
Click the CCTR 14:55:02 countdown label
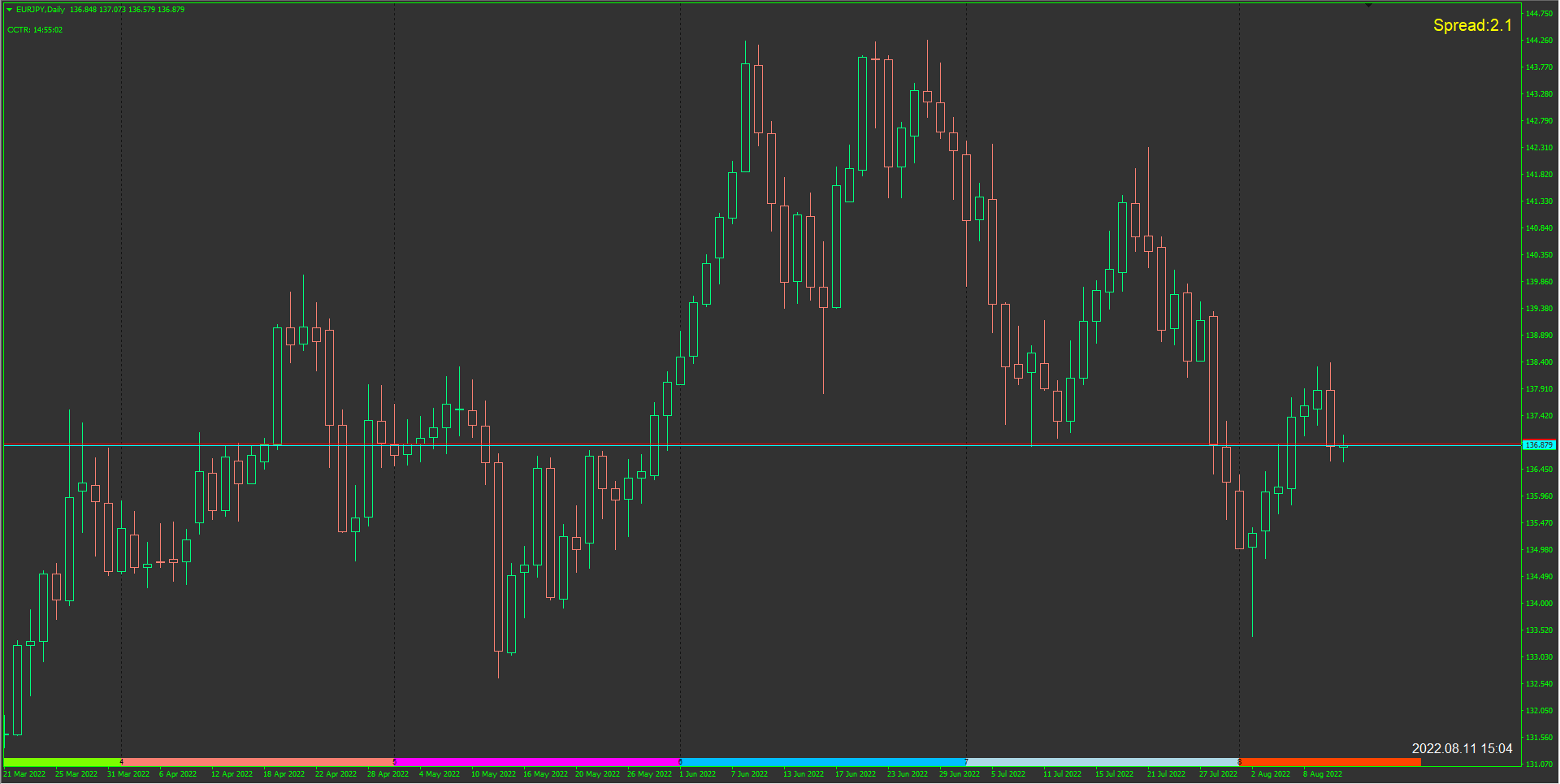[x=35, y=30]
